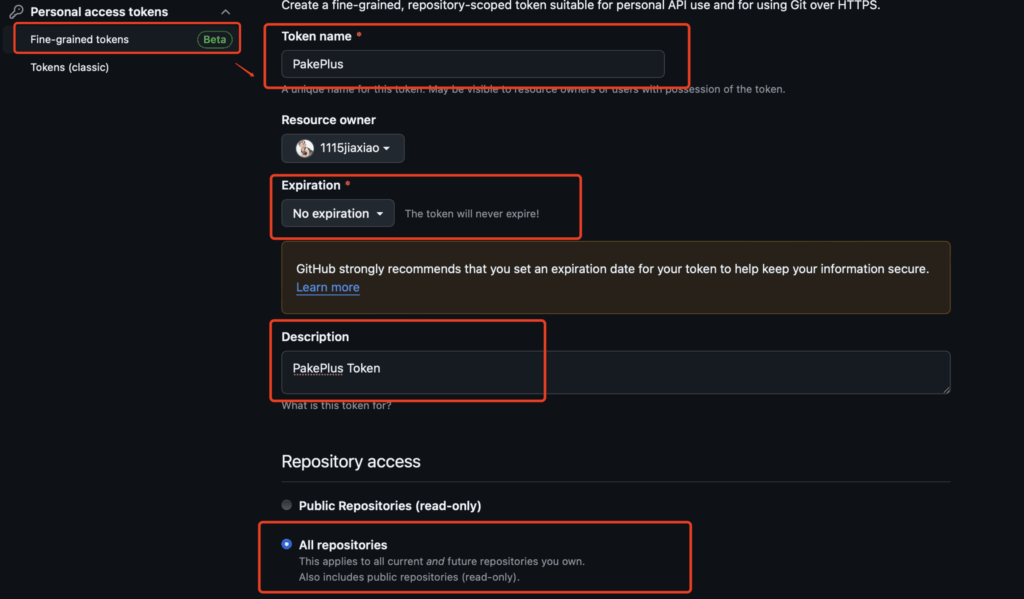Screen dimensions: 1024x599
Task: Click the Description field label
Action: (x=315, y=337)
